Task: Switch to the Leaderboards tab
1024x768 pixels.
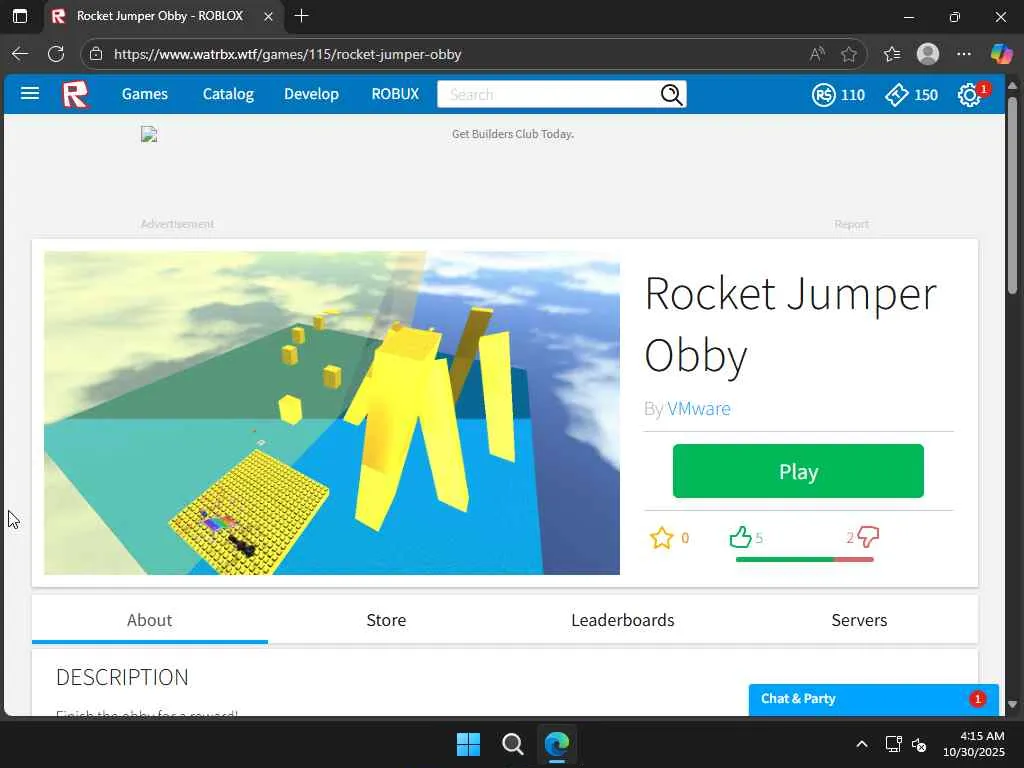Action: pyautogui.click(x=622, y=620)
